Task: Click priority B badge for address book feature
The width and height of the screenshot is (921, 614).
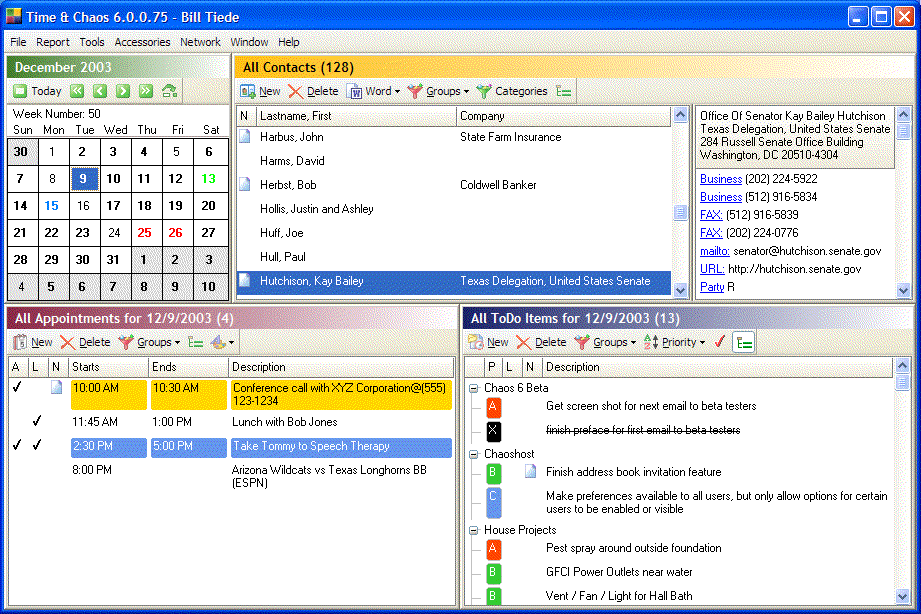Action: 493,472
